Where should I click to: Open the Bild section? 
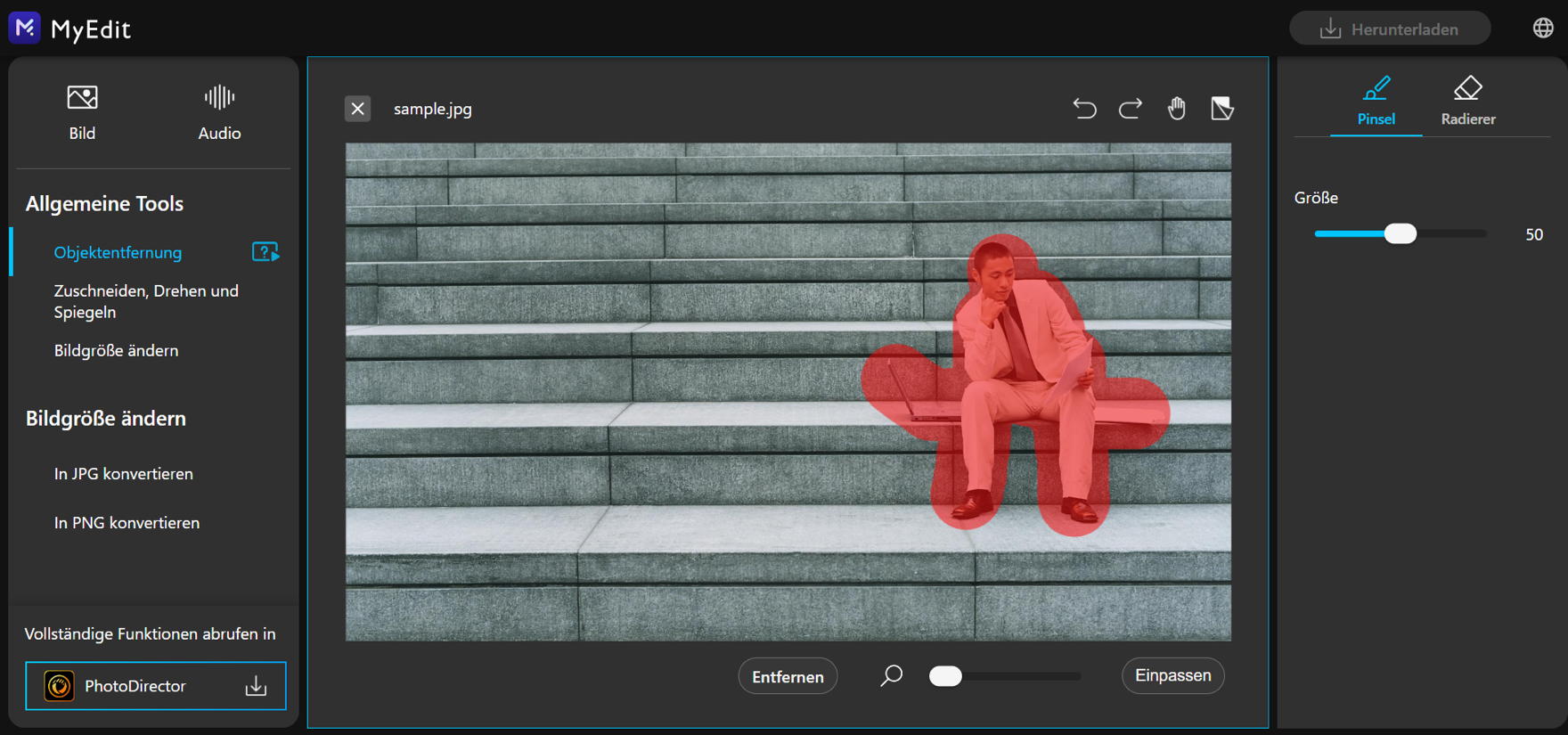coord(82,112)
